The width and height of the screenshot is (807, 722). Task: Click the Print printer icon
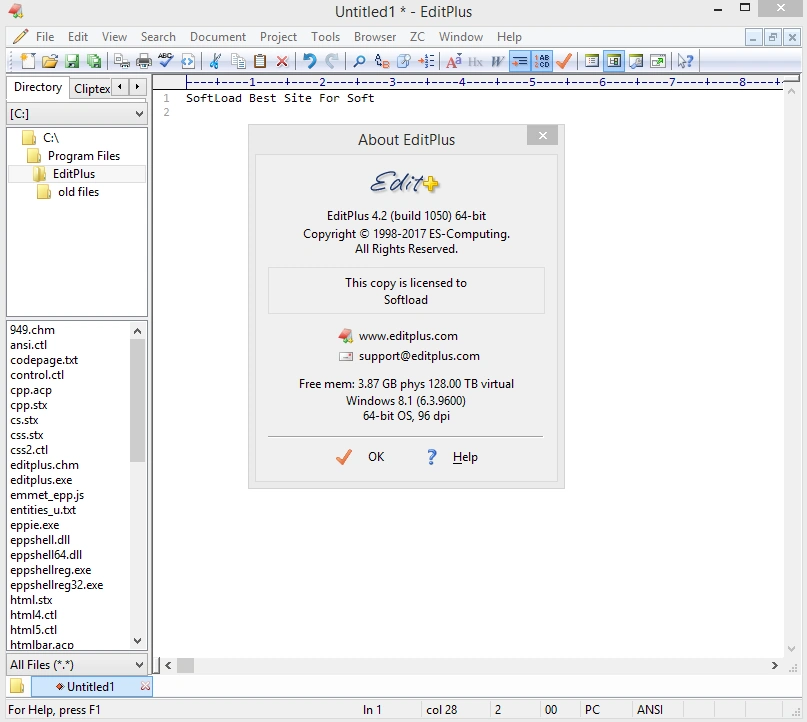pos(144,61)
